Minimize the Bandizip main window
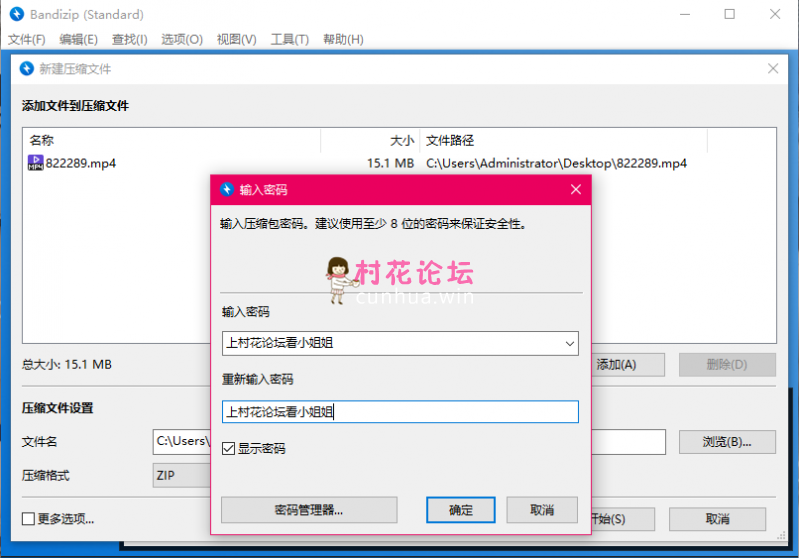This screenshot has height=558, width=799. [685, 14]
